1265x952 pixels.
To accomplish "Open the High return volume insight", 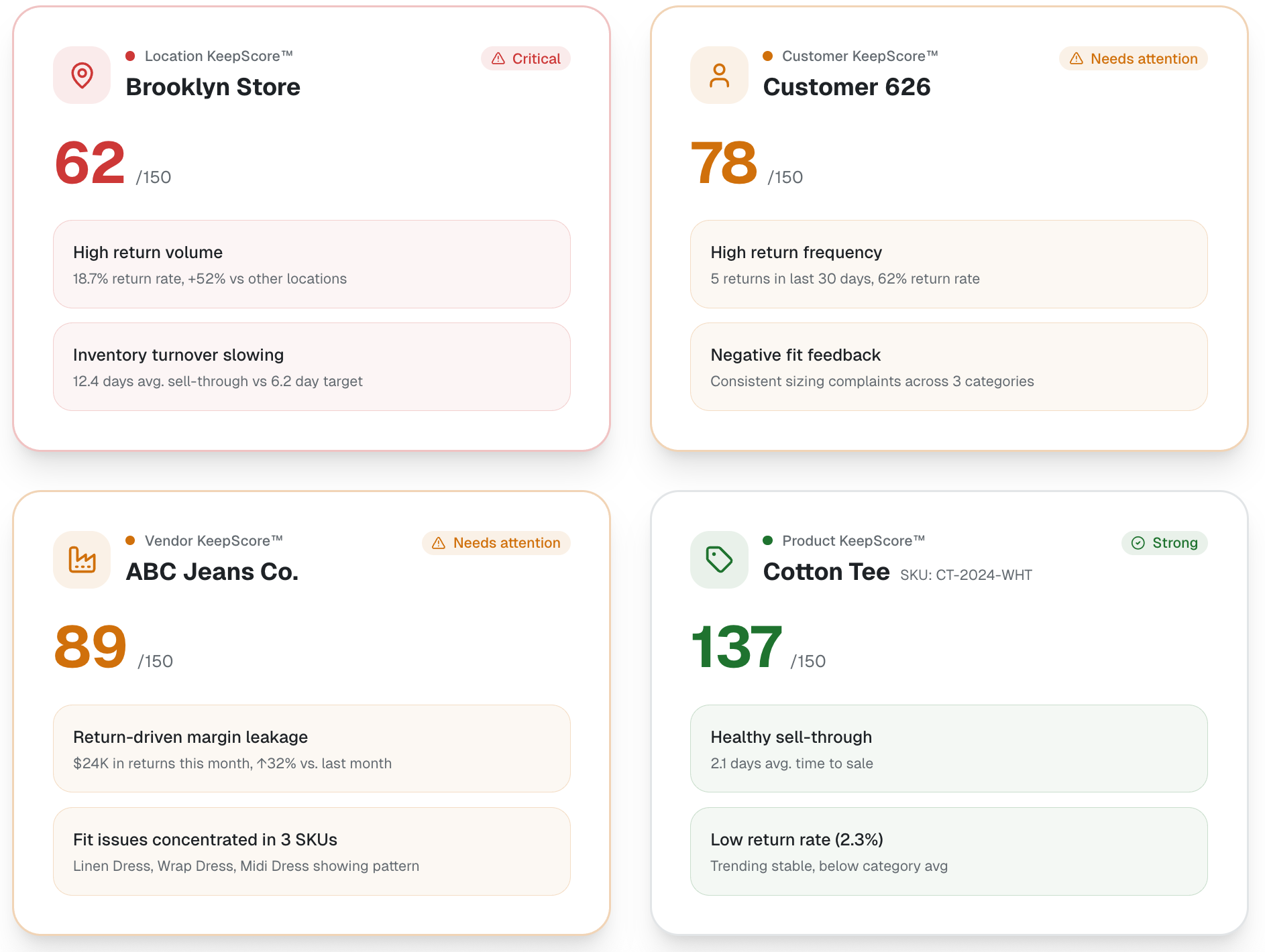I will (311, 264).
